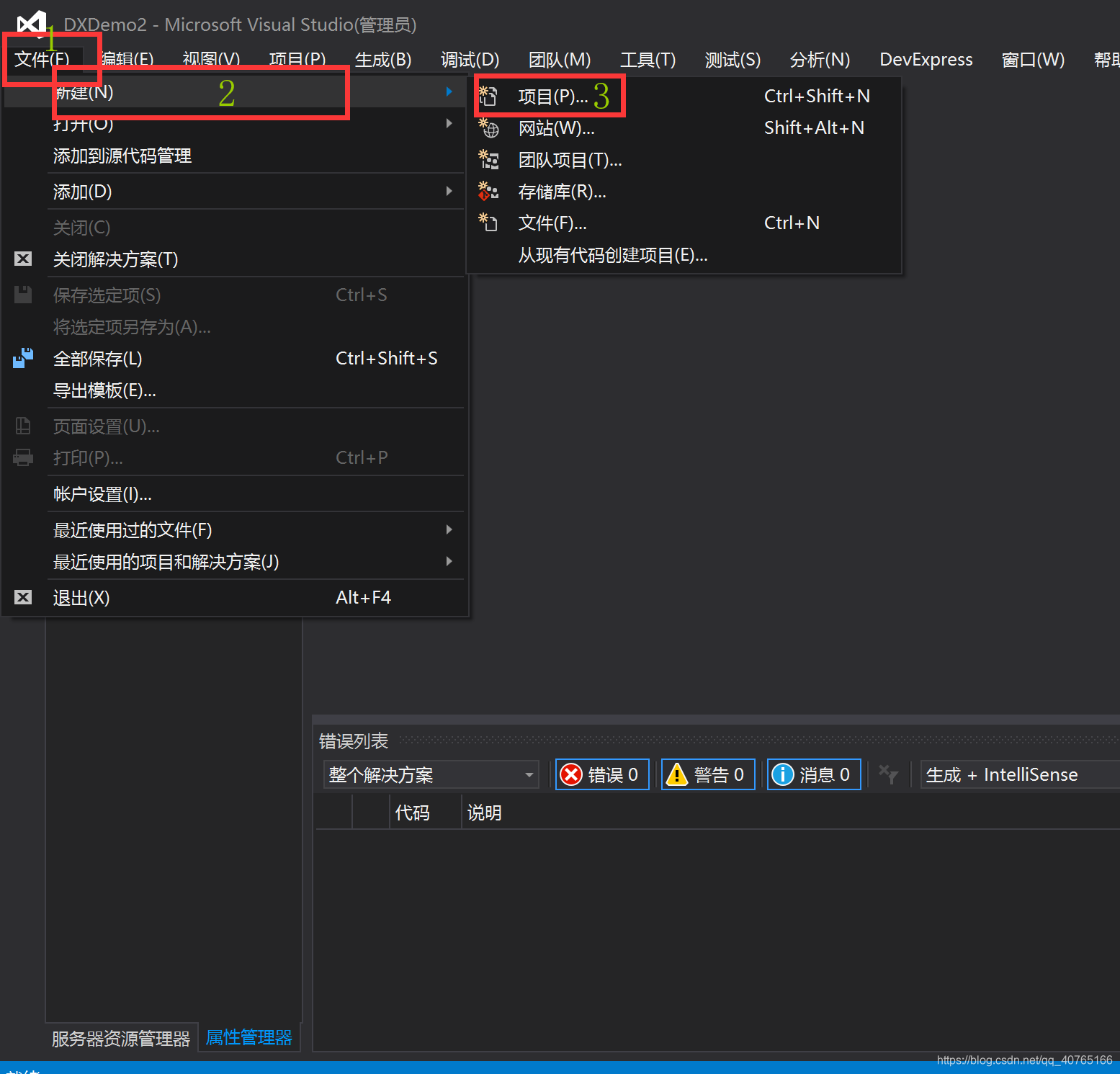Click the new project icon beside 项目(P)
This screenshot has height=1074, width=1120.
488,96
